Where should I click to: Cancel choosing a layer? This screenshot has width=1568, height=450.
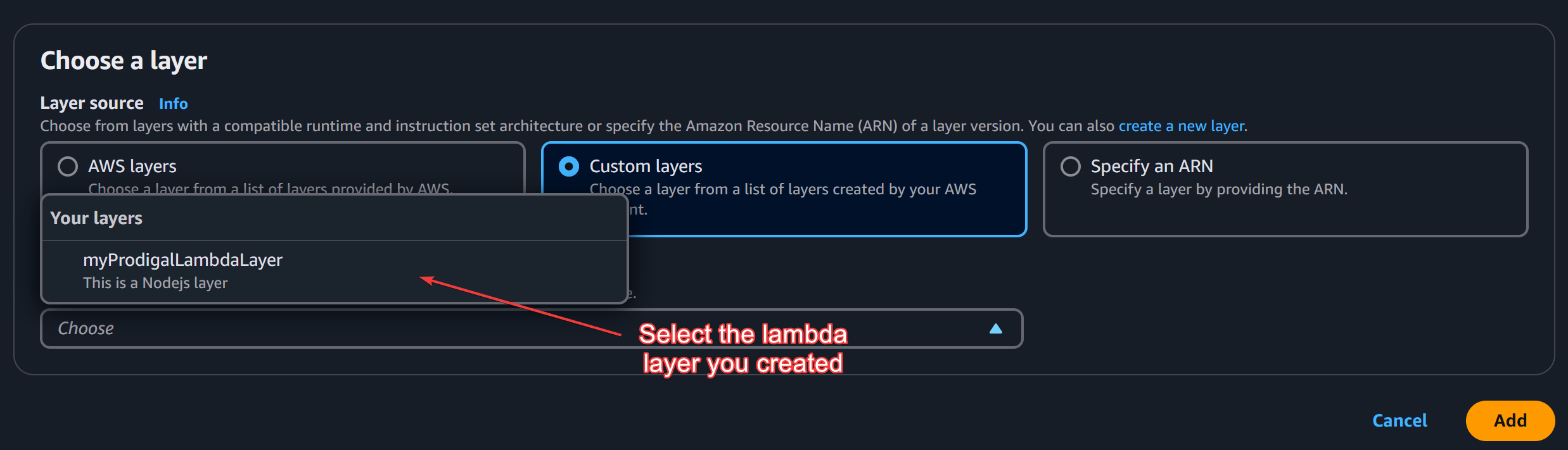point(1399,421)
